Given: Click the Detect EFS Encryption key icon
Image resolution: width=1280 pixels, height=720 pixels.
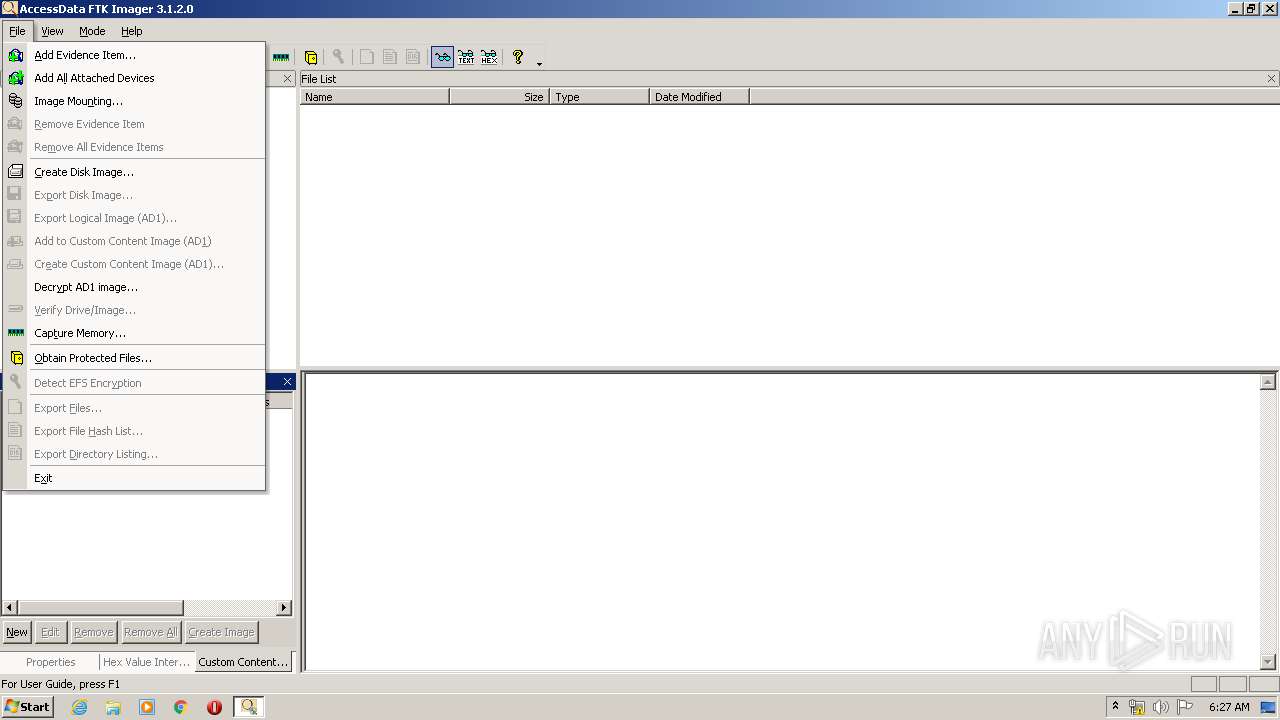Looking at the screenshot, I should coord(338,58).
